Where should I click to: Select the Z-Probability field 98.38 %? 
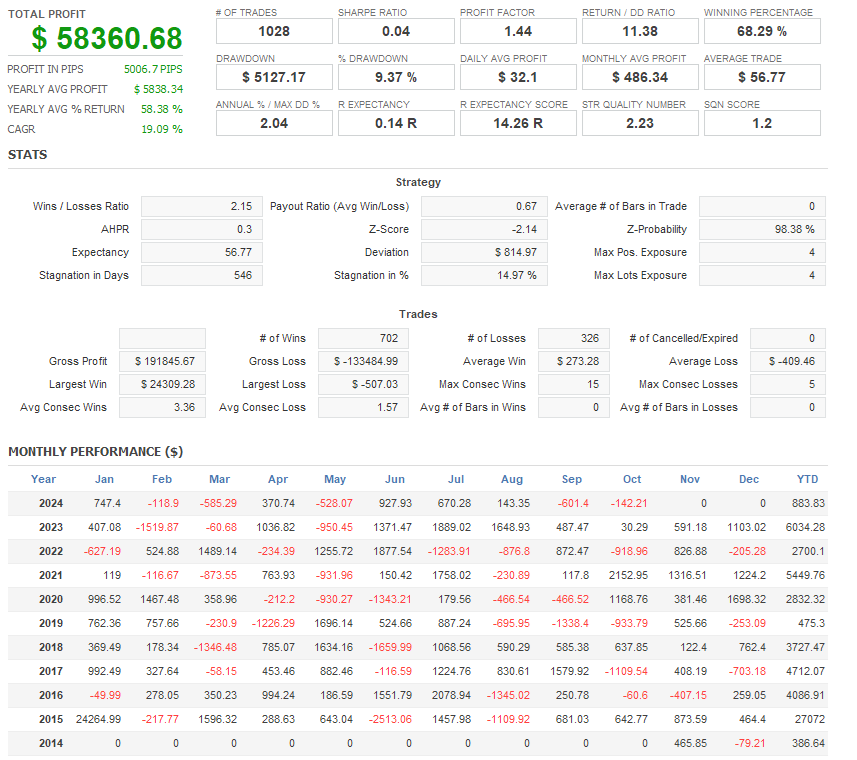click(x=762, y=229)
